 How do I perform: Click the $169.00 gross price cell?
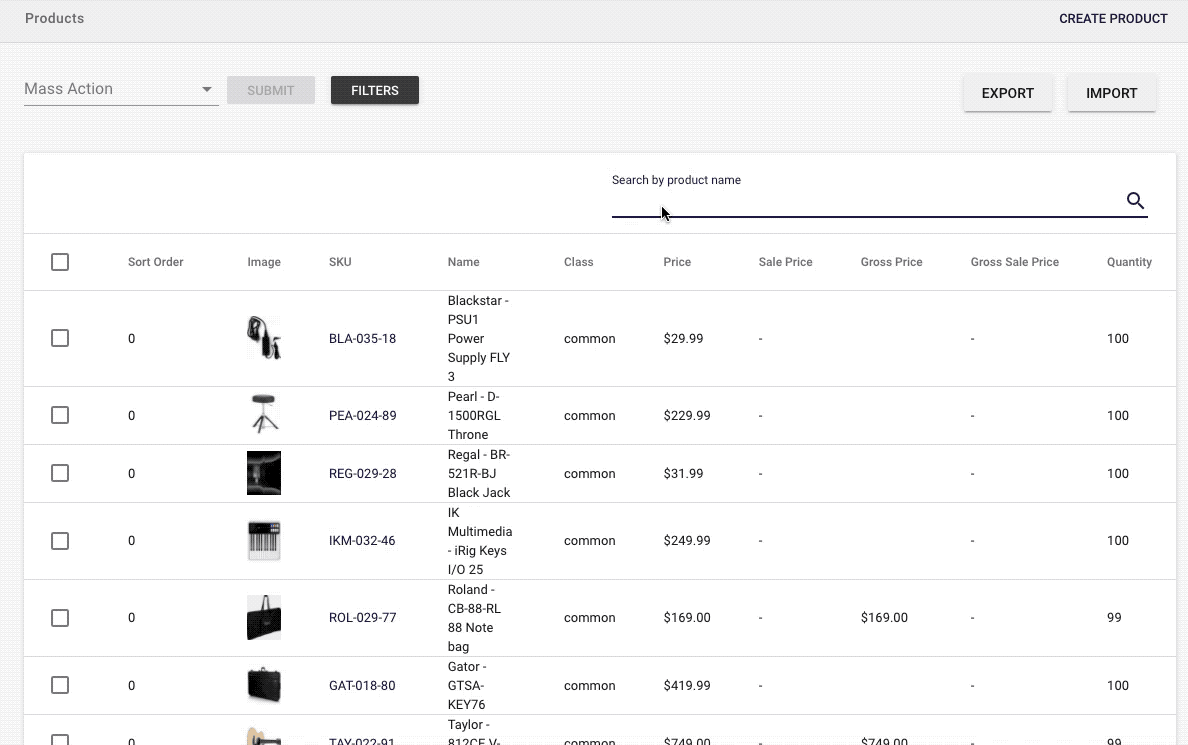tap(884, 618)
